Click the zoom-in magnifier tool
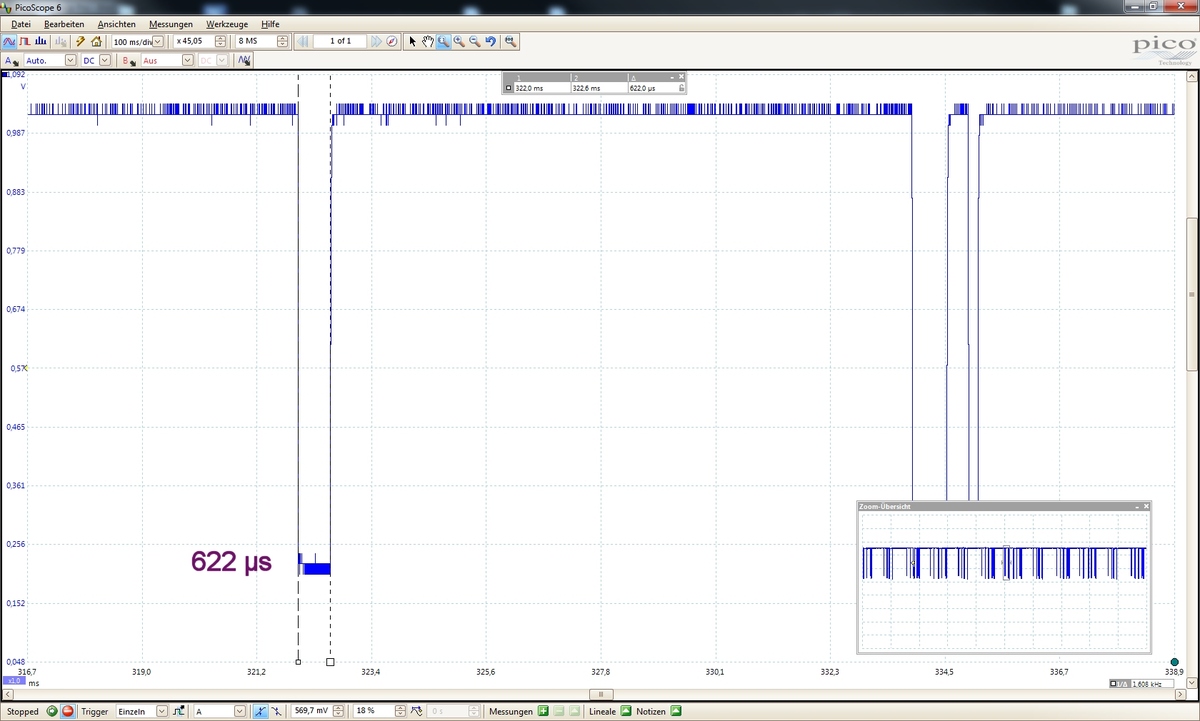 (459, 41)
